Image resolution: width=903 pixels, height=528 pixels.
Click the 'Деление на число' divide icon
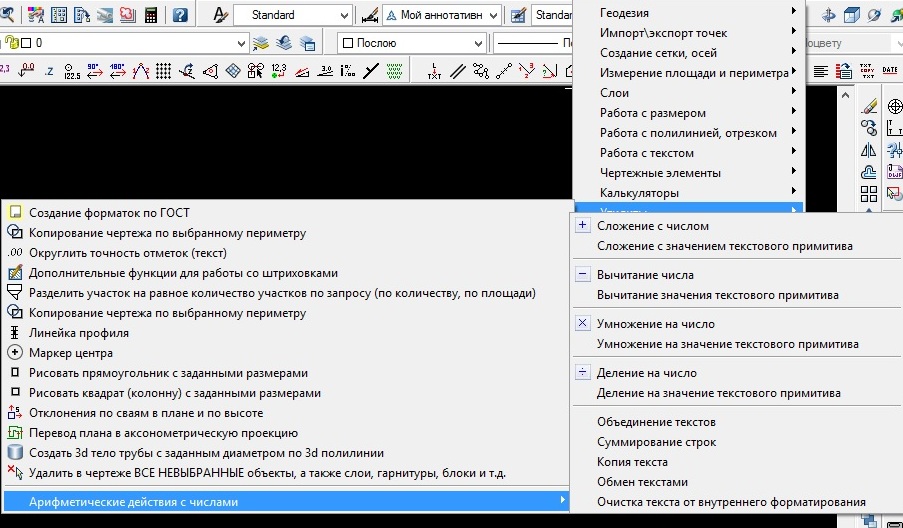click(583, 373)
